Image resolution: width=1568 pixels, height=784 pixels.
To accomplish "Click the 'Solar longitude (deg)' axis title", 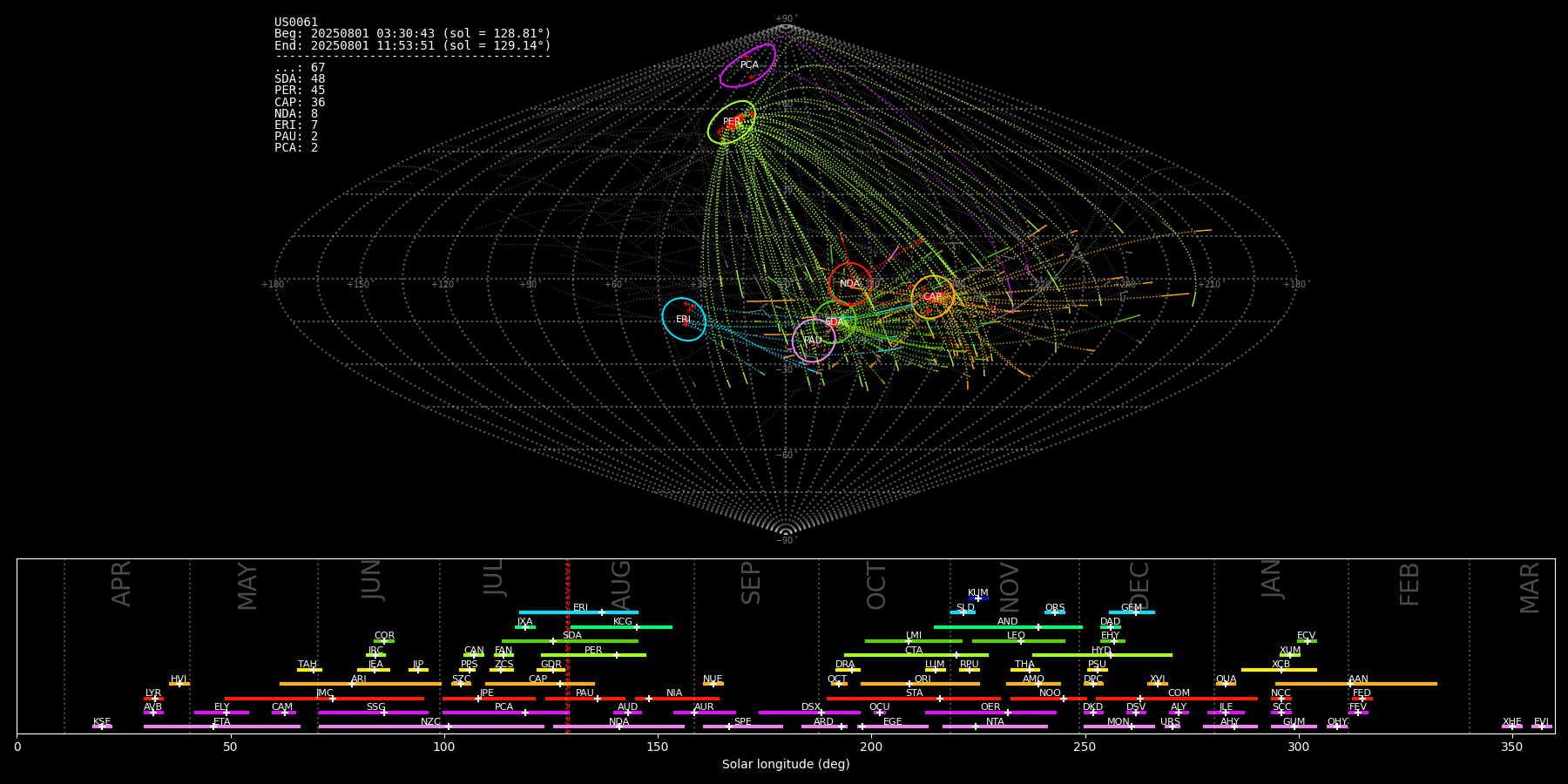I will [x=786, y=765].
